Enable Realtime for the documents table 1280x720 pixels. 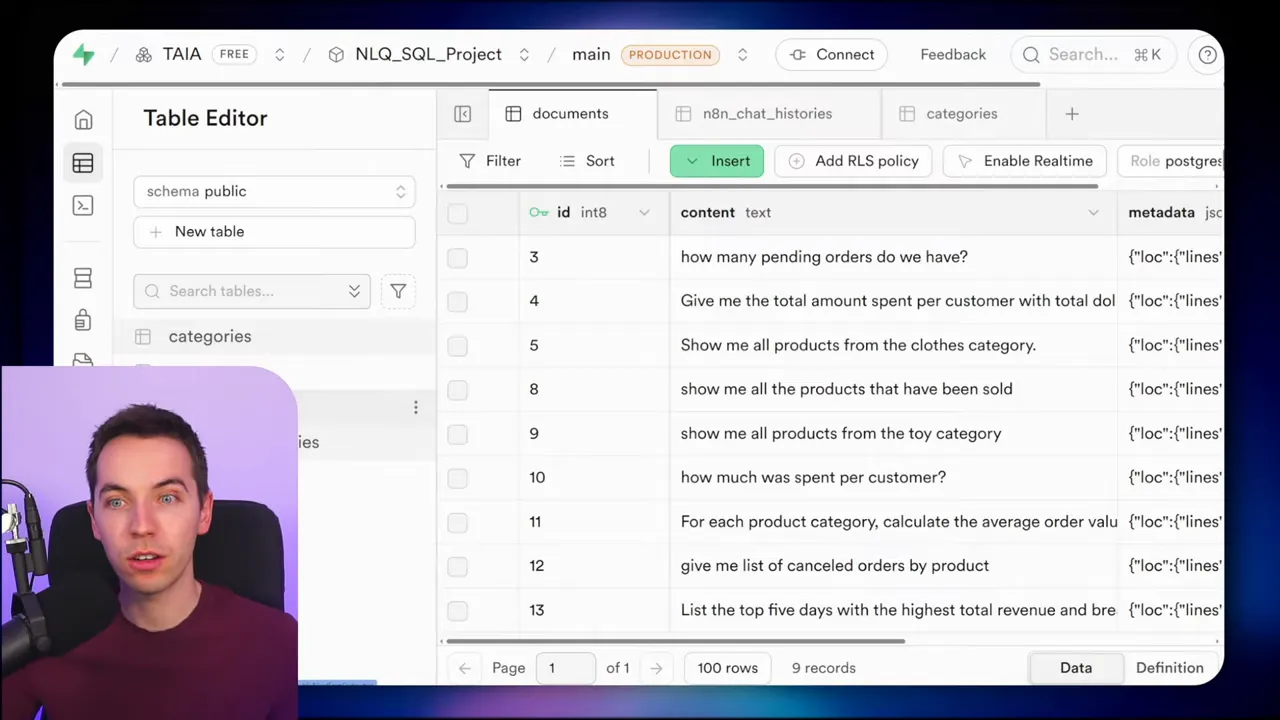coord(1024,161)
